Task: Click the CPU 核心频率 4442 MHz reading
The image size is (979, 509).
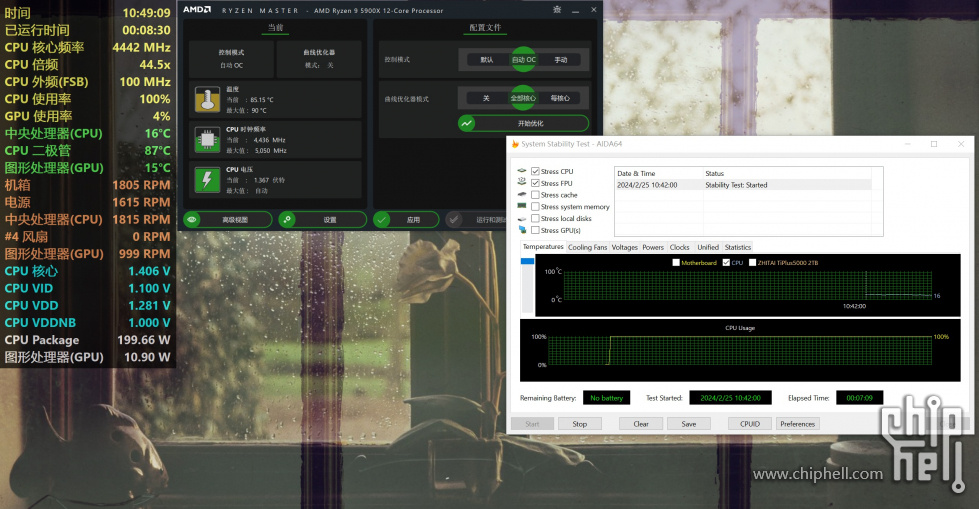Action: coord(87,47)
